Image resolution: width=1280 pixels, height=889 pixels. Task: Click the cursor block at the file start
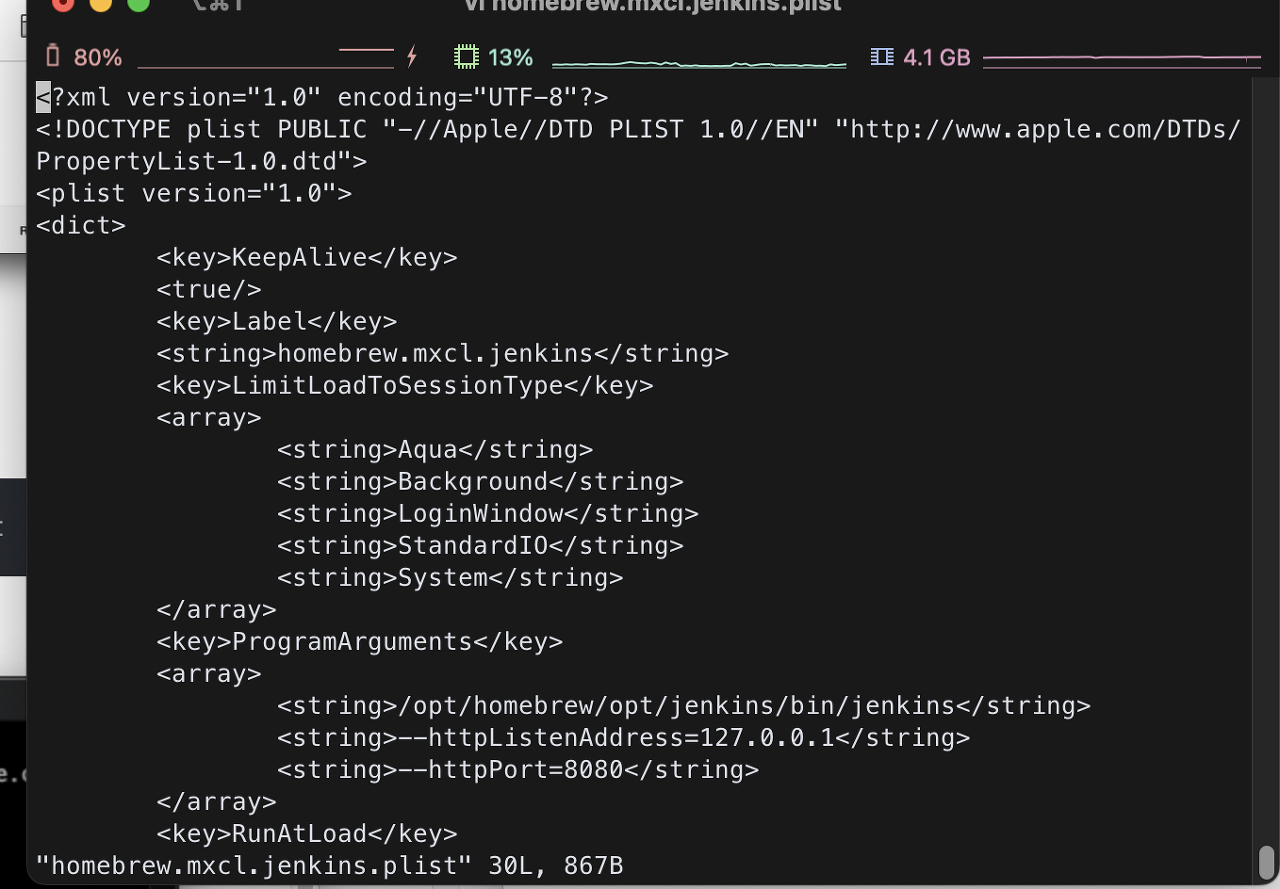(x=43, y=97)
